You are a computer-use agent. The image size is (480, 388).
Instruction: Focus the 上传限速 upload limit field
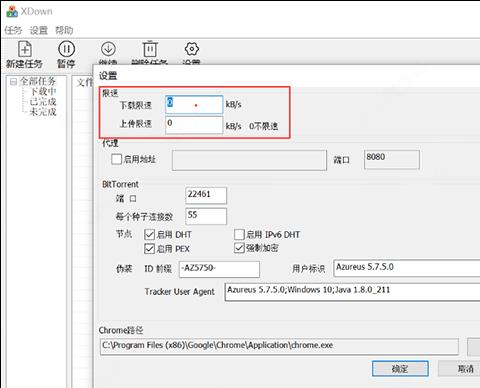[194, 125]
